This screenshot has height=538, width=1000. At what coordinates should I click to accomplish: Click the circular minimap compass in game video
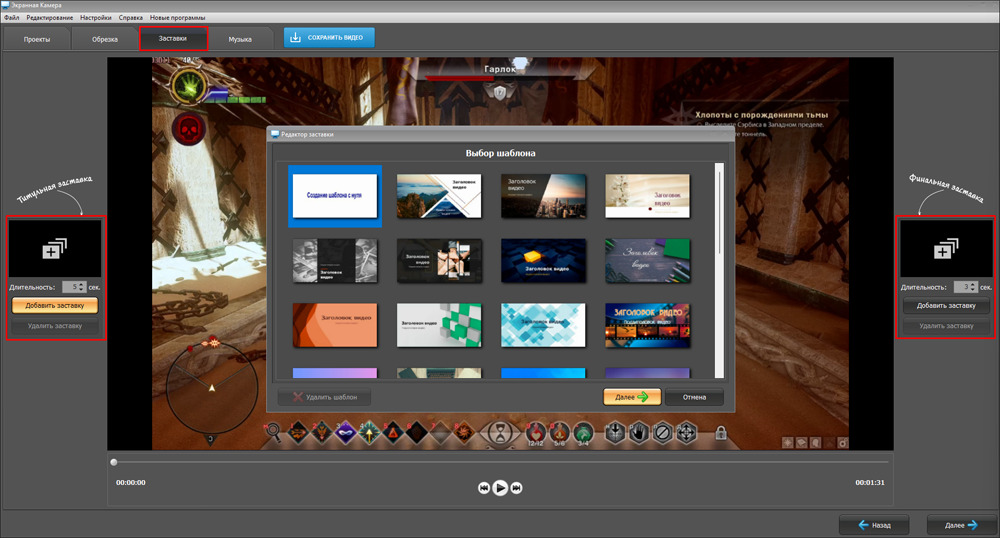(212, 388)
